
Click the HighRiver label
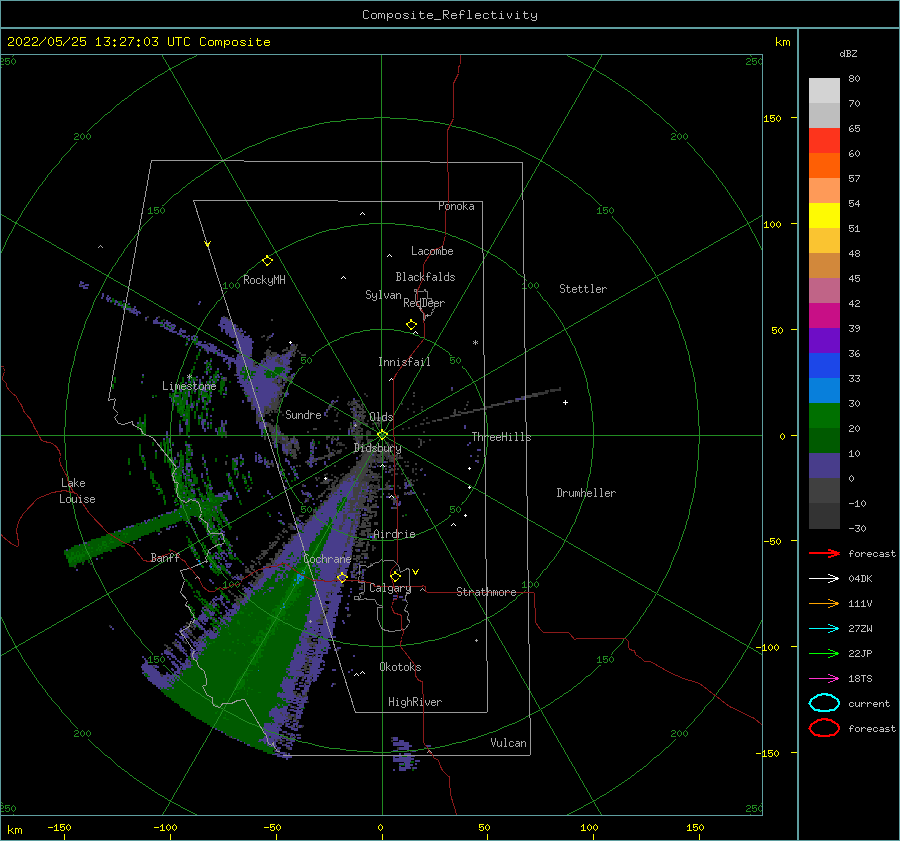click(x=415, y=702)
